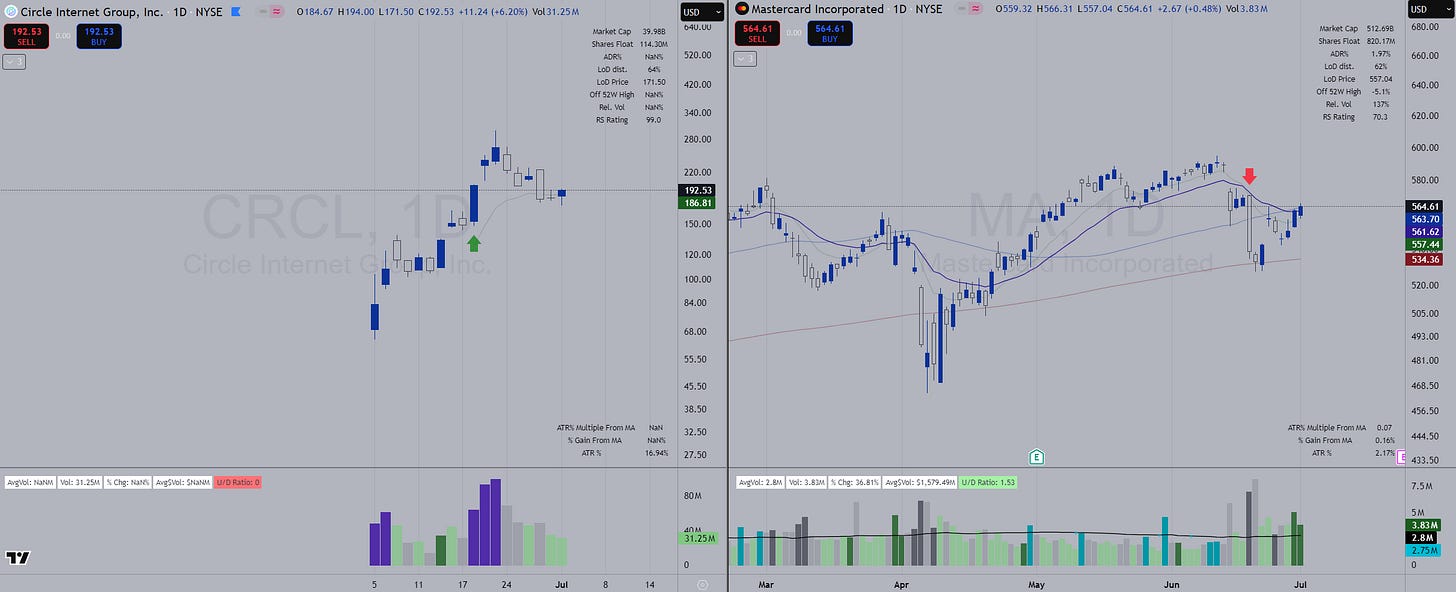The image size is (1456, 592).
Task: Change the 1D interval on the Mastercard chart
Action: tap(901, 9)
